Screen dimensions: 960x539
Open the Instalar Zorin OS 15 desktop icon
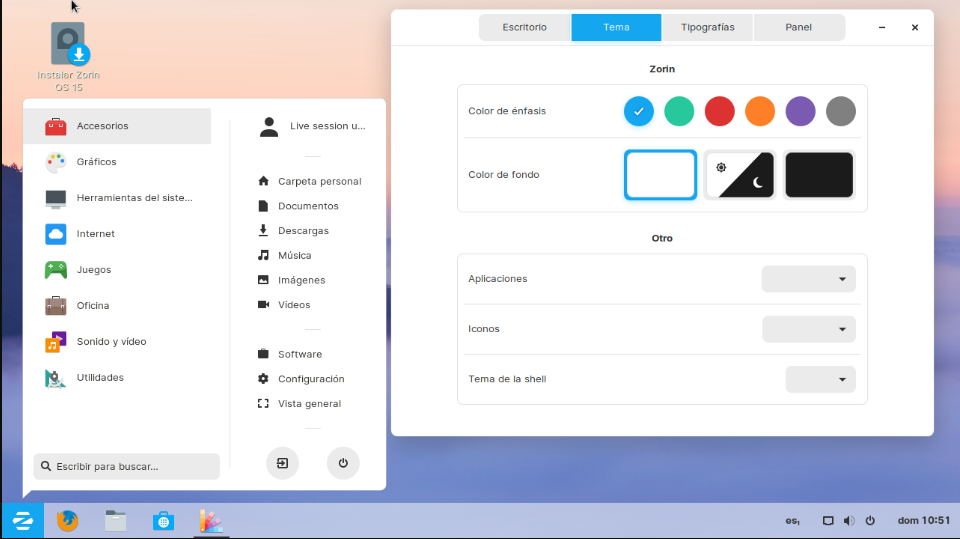[x=68, y=57]
